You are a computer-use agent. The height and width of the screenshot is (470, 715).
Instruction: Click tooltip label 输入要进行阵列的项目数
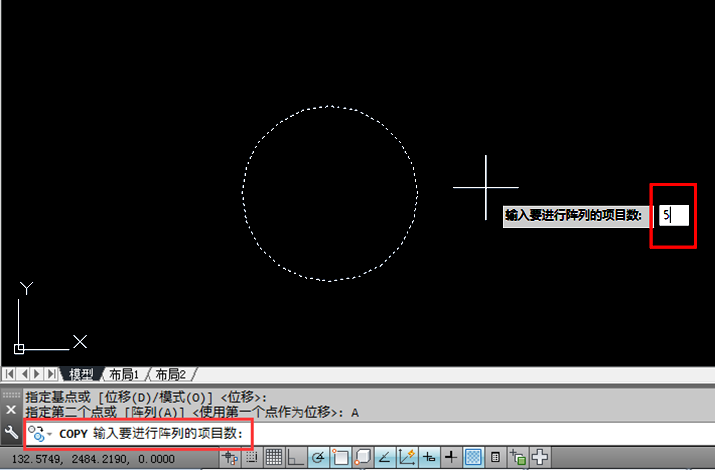(574, 215)
